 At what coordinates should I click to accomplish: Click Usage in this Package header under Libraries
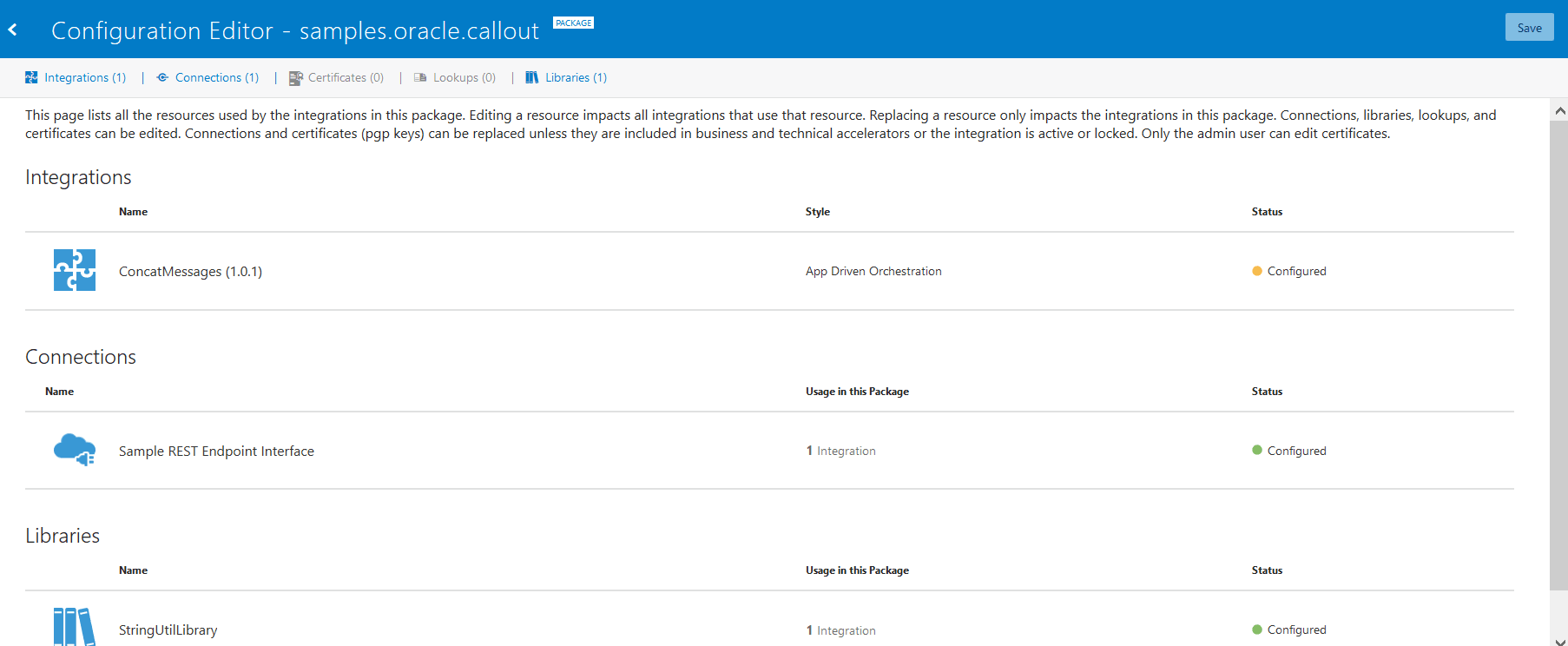click(x=857, y=570)
